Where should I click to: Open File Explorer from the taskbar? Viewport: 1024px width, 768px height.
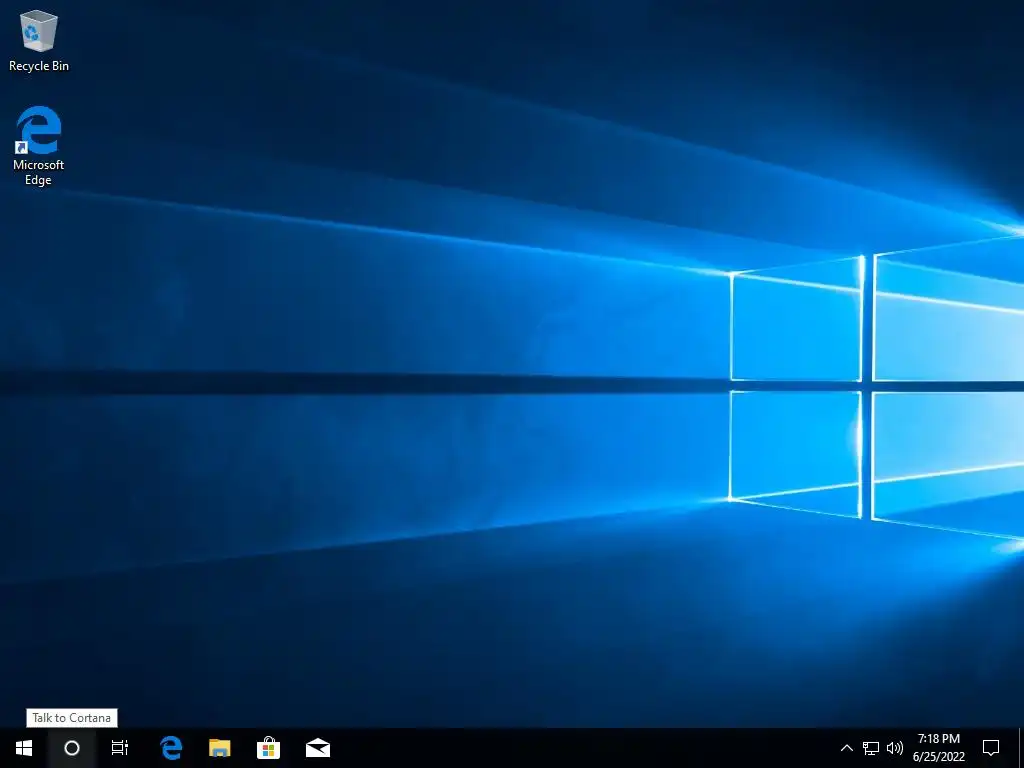pos(219,748)
